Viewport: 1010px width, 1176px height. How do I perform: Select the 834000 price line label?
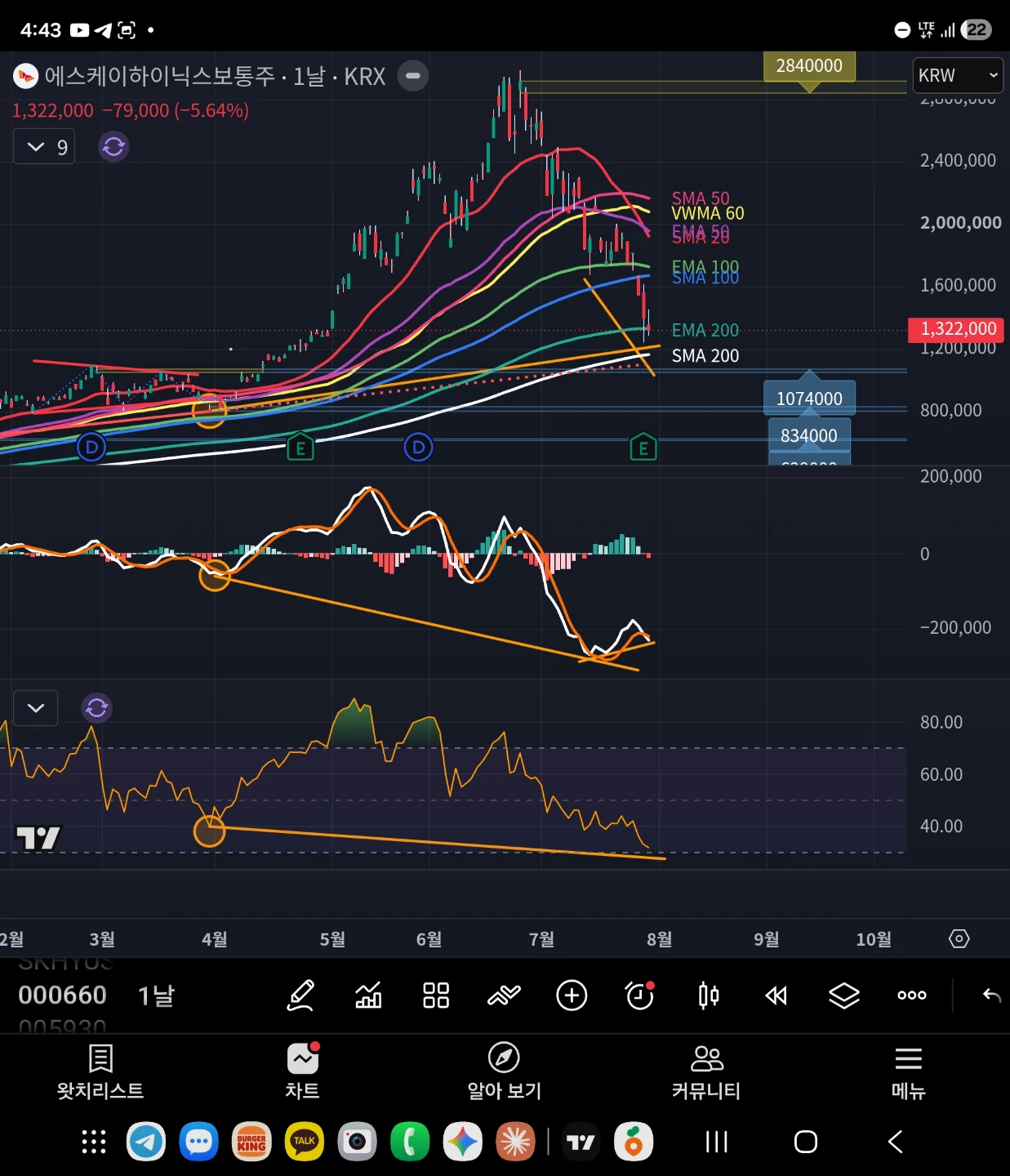pyautogui.click(x=809, y=435)
